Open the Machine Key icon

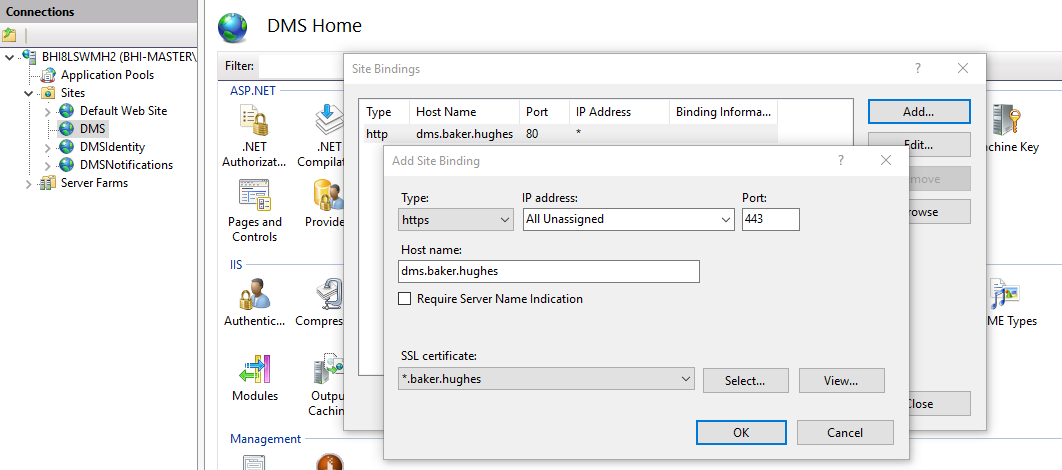[1004, 124]
